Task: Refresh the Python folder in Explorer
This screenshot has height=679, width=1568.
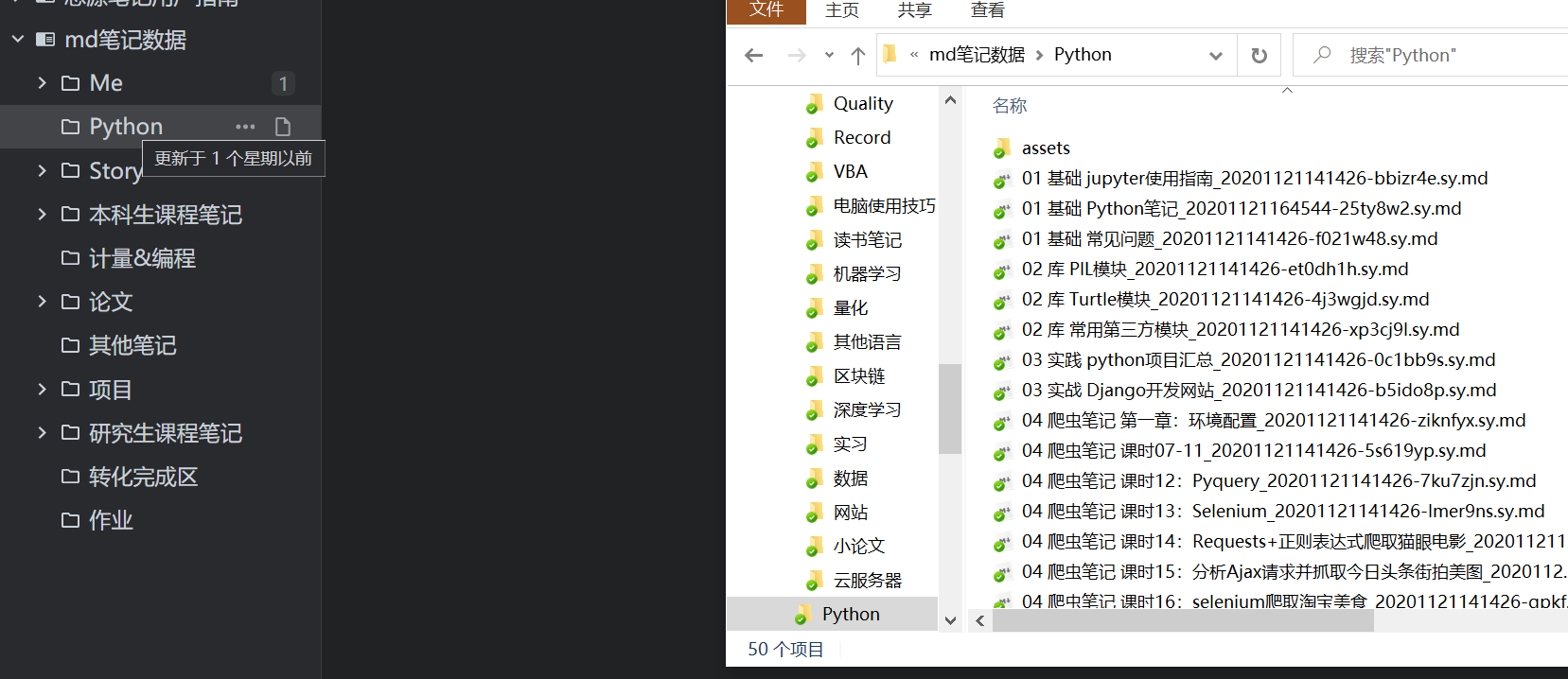Action: (1259, 55)
